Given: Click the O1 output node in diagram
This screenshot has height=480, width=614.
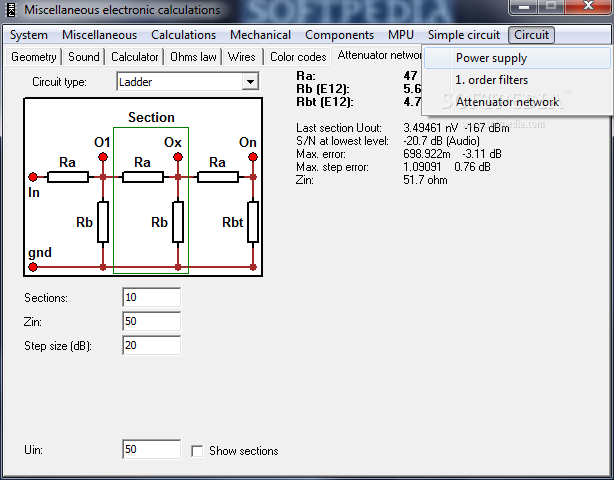Looking at the screenshot, I should [x=103, y=157].
